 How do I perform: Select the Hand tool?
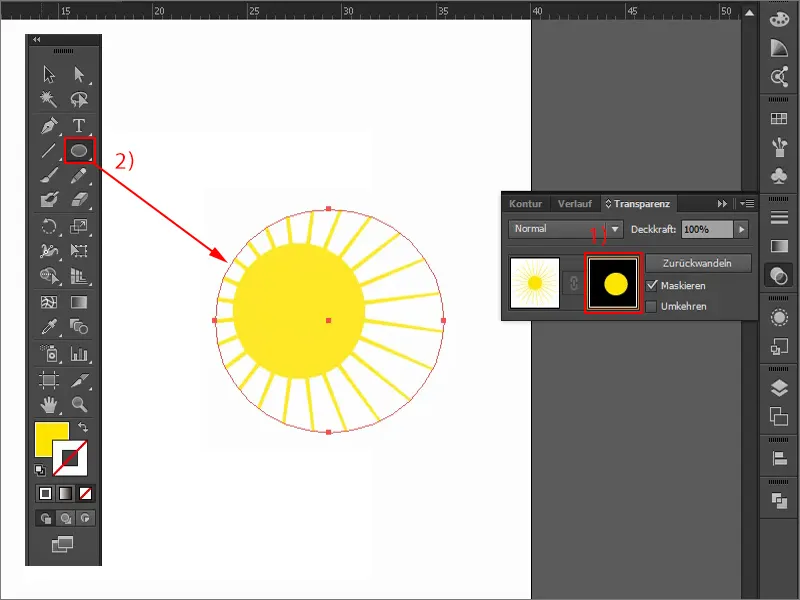(x=49, y=405)
